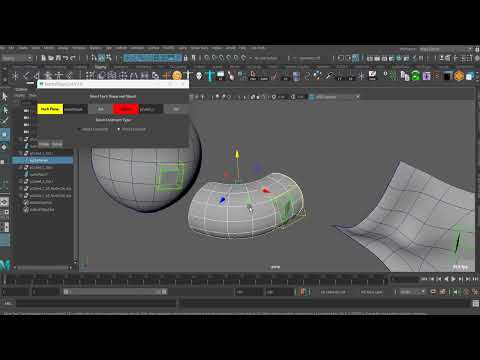Image resolution: width=480 pixels, height=360 pixels.
Task: Click the orange circle shelf icon at far right
Action: tap(459, 76)
